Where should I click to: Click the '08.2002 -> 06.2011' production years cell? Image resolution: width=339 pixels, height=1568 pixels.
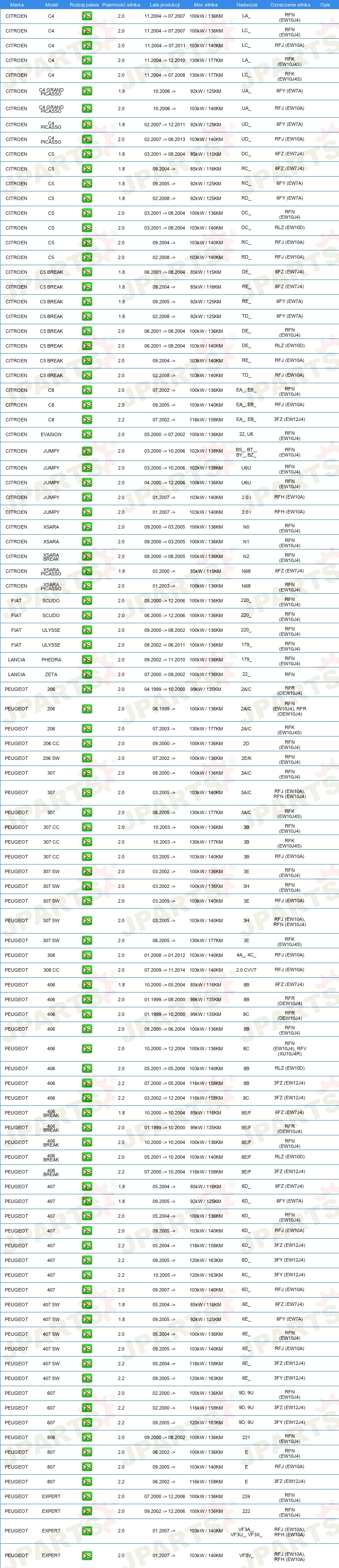pos(165,644)
